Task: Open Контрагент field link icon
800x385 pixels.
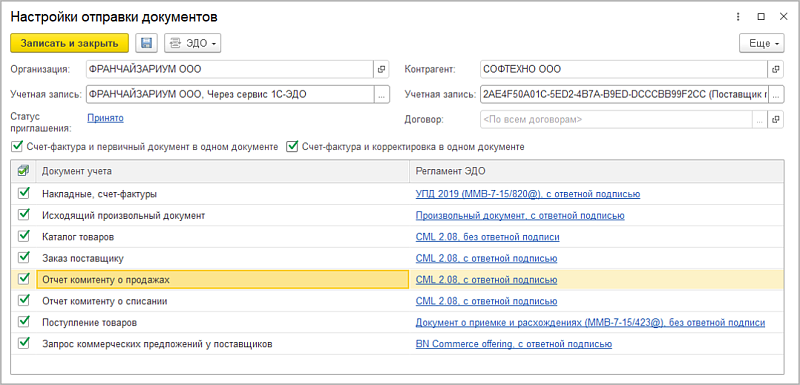Action: tap(776, 69)
